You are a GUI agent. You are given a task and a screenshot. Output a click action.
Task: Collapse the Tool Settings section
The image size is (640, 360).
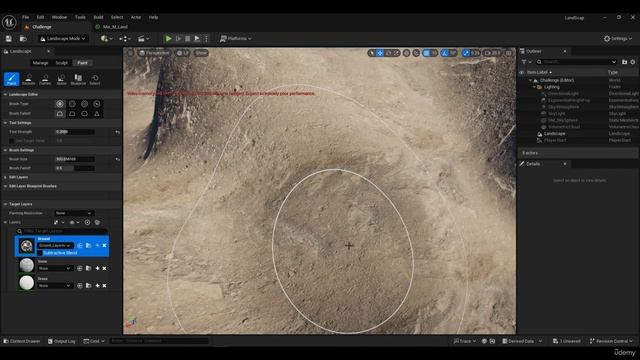pyautogui.click(x=6, y=122)
